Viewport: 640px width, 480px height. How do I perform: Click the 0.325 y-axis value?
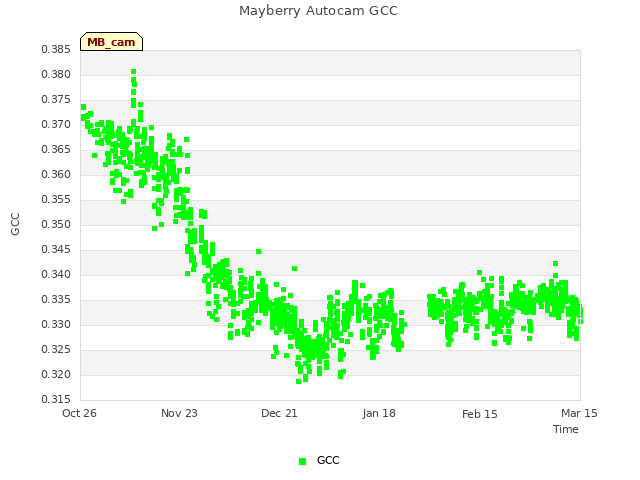[56, 349]
